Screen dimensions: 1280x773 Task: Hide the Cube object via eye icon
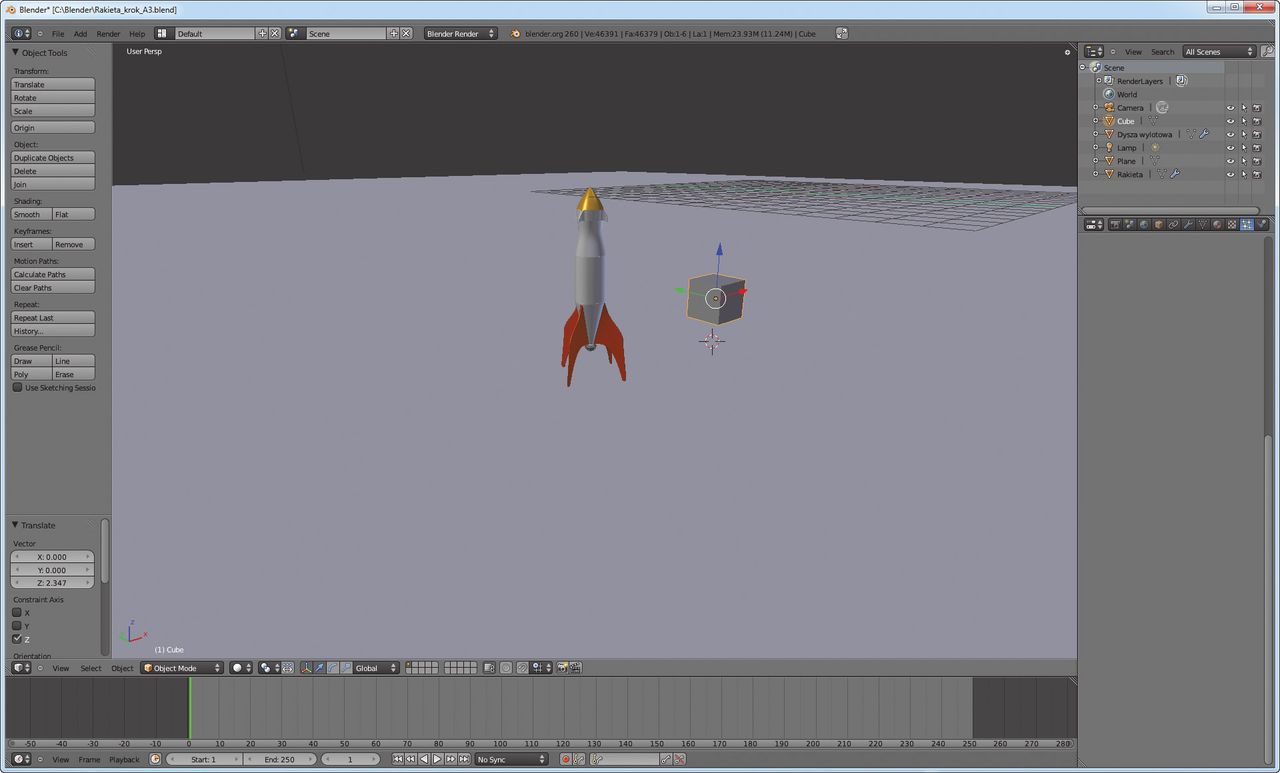(1230, 121)
